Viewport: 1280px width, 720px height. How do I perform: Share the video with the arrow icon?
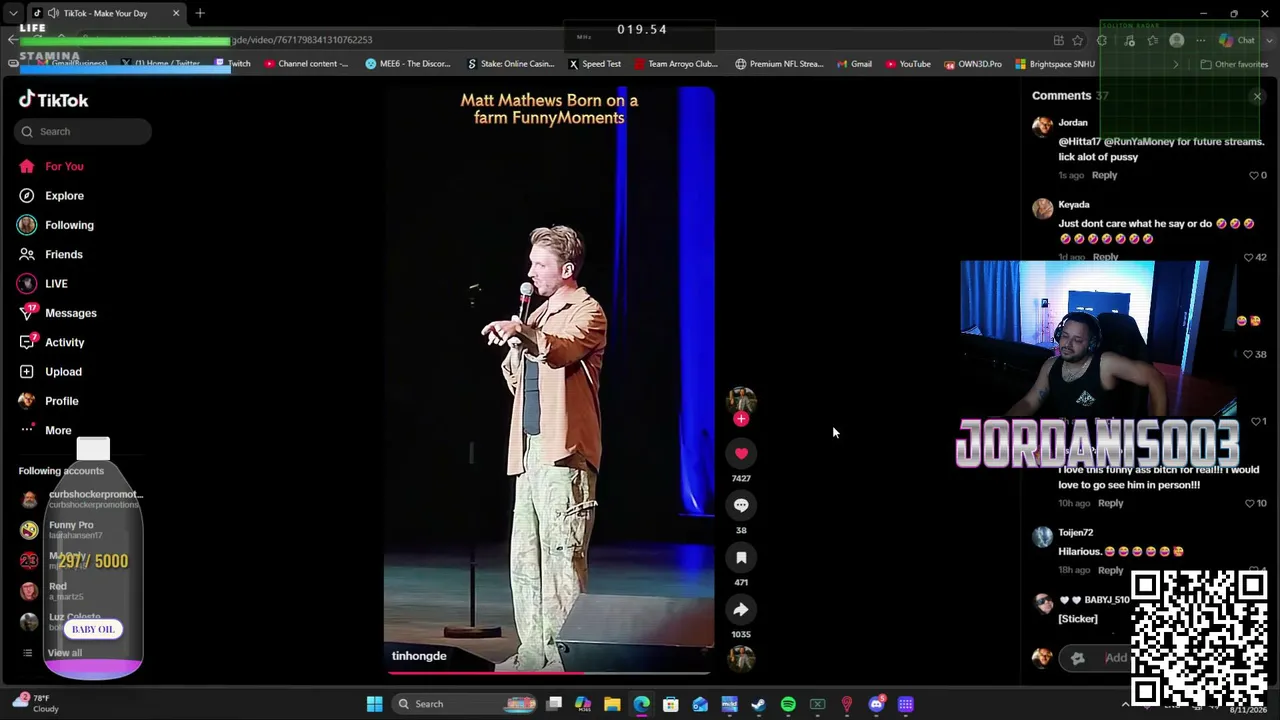[741, 610]
